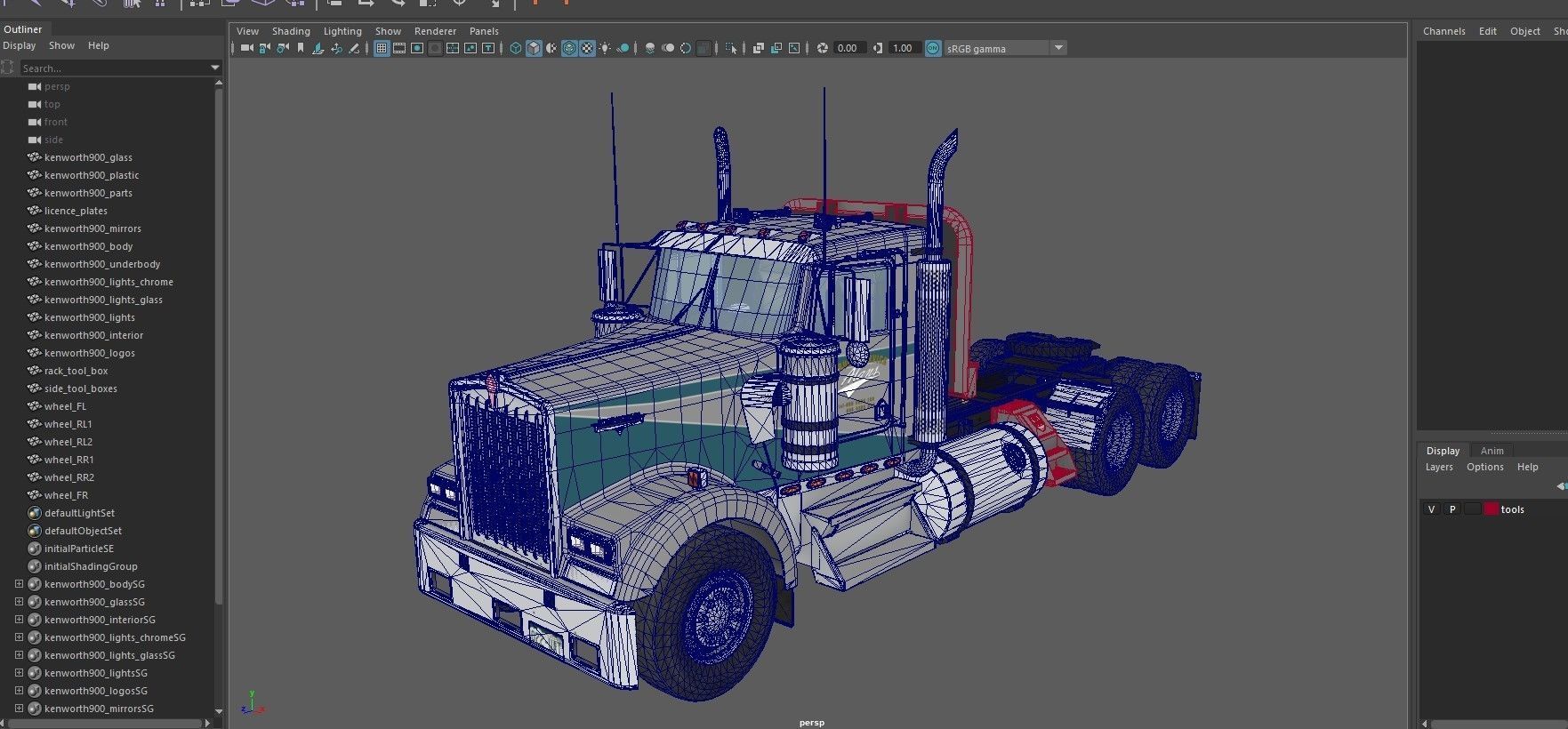Click the Multisample Anti-aliasing icon

coord(686,48)
